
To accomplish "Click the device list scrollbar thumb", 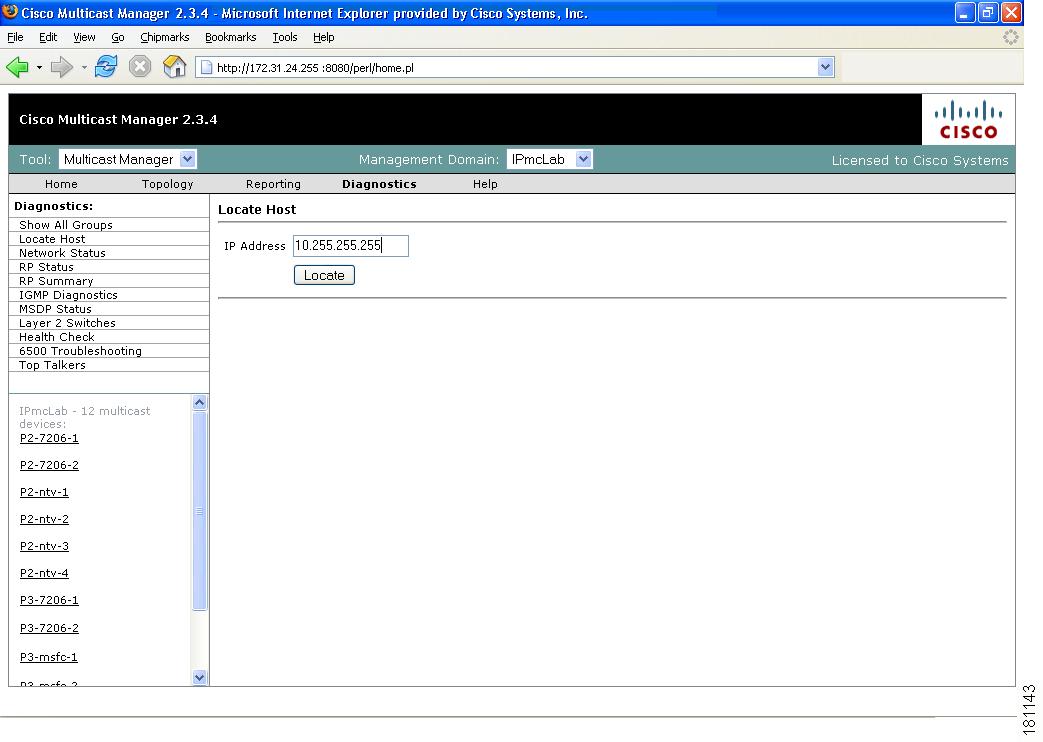I will point(200,511).
